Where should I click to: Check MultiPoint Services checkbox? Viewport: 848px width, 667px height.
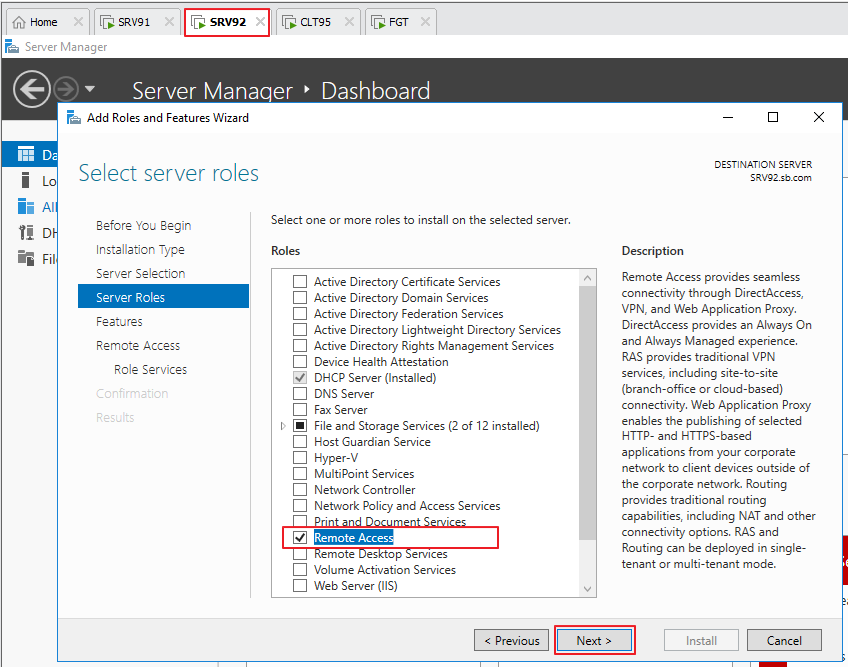click(x=300, y=473)
